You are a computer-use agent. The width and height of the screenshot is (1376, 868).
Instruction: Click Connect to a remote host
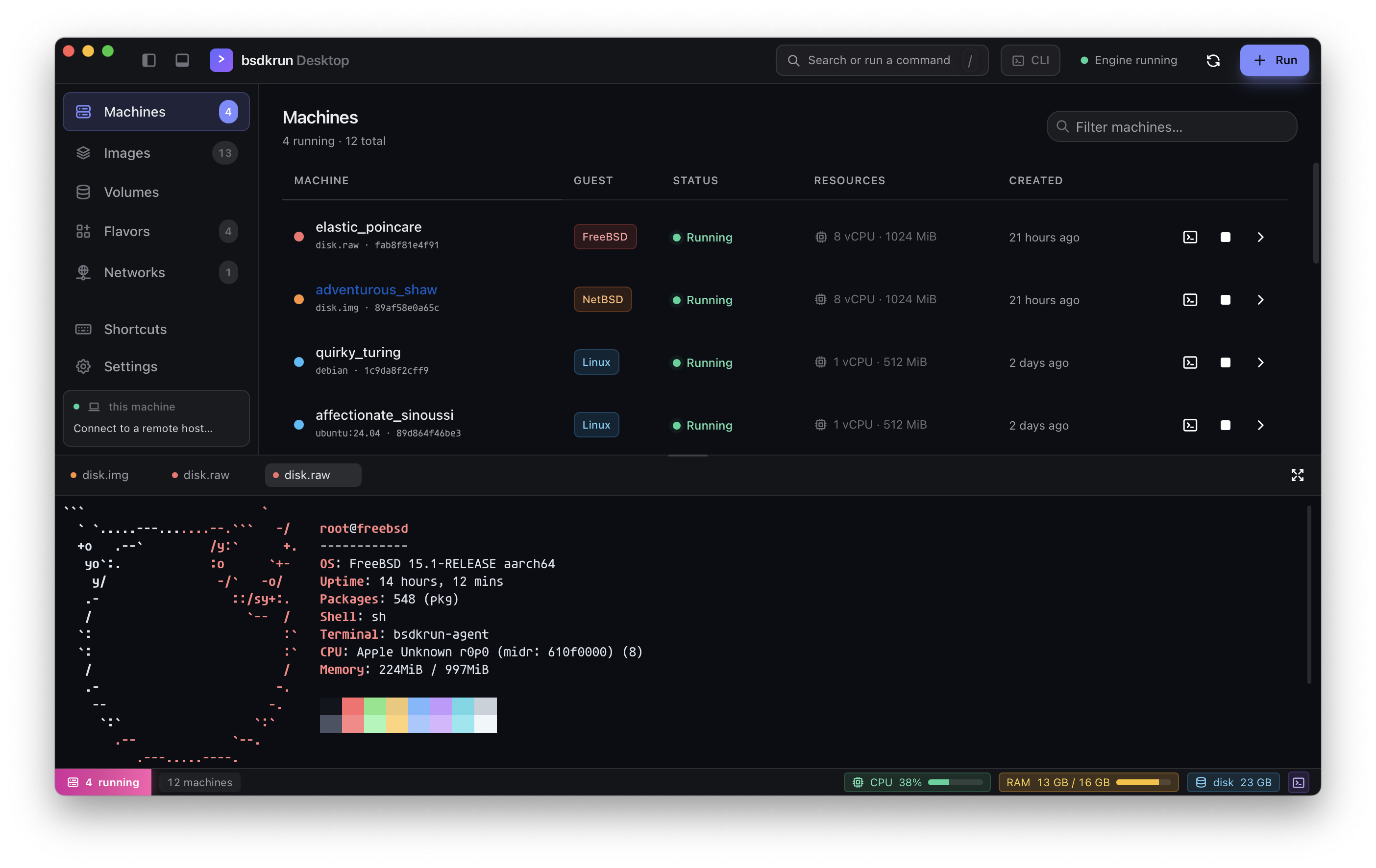(x=143, y=428)
